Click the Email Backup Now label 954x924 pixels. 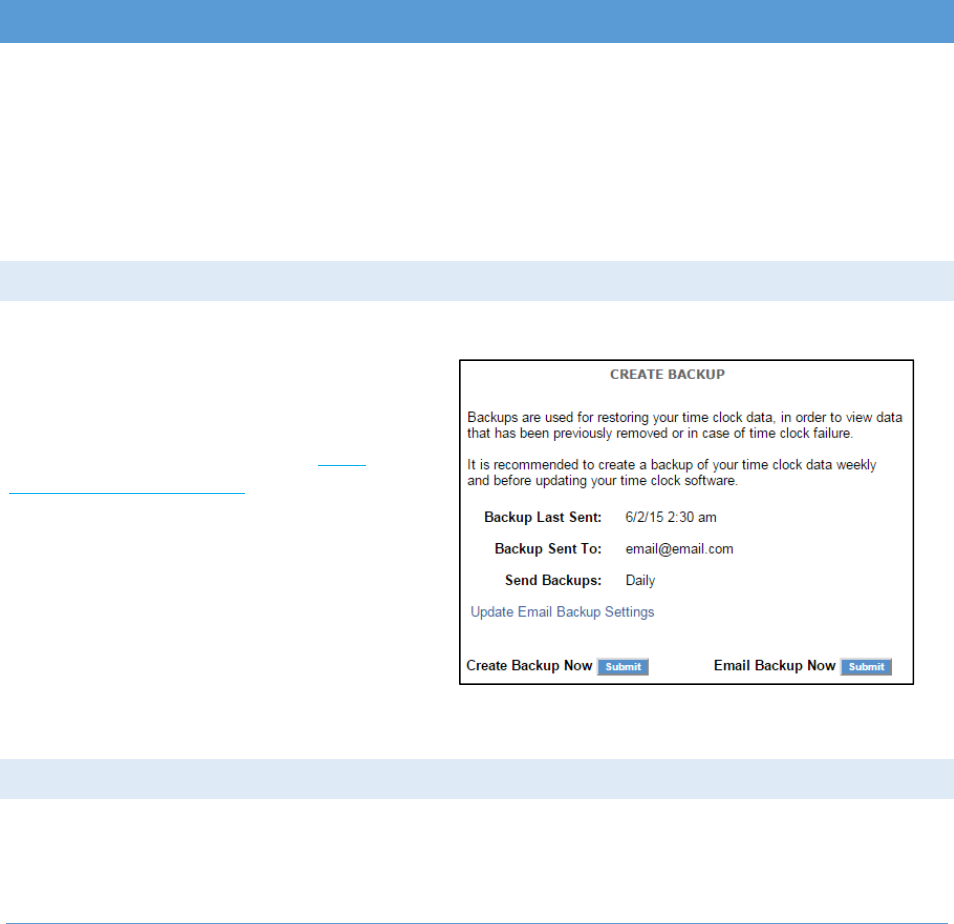click(x=775, y=665)
